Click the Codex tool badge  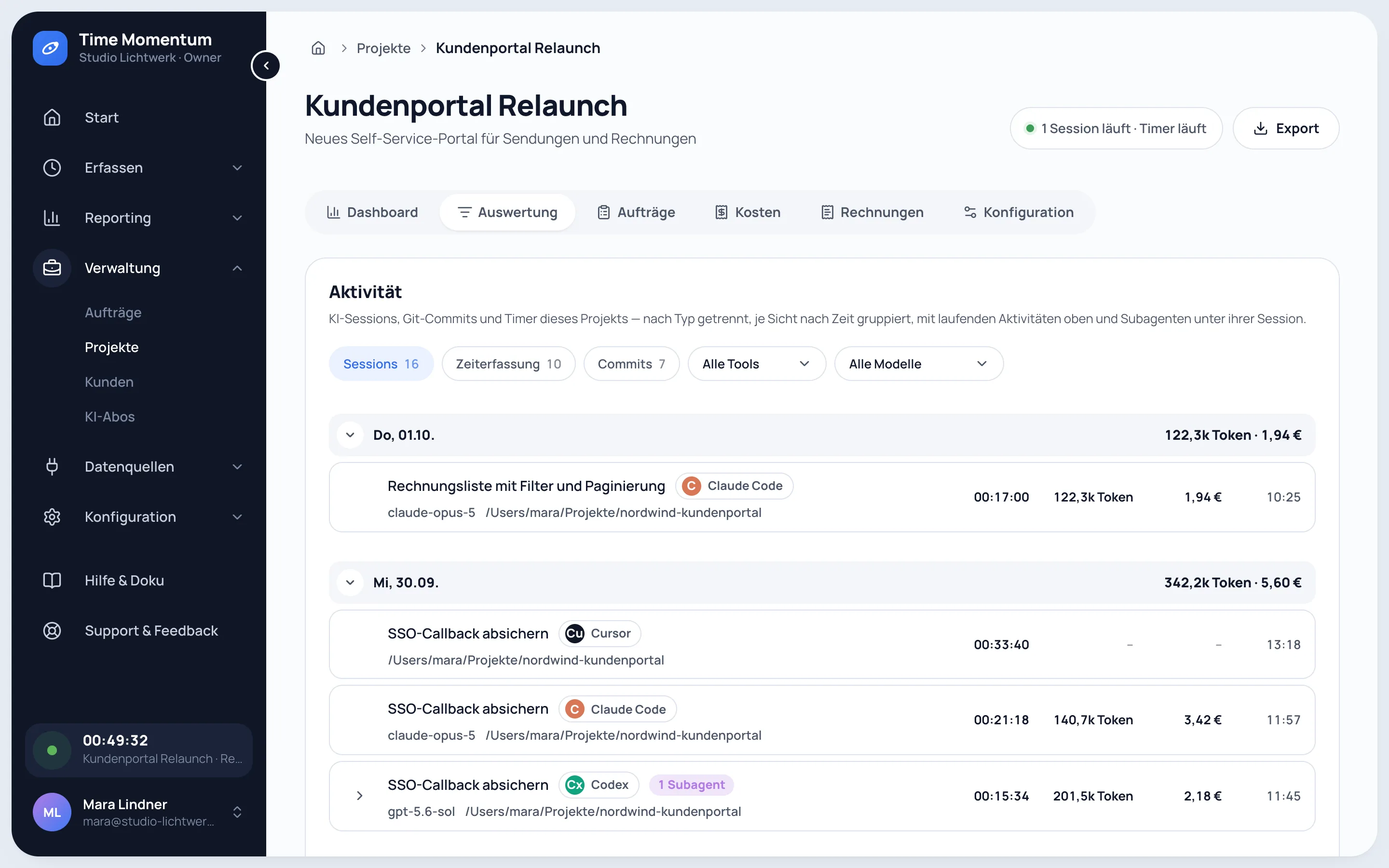pyautogui.click(x=599, y=785)
